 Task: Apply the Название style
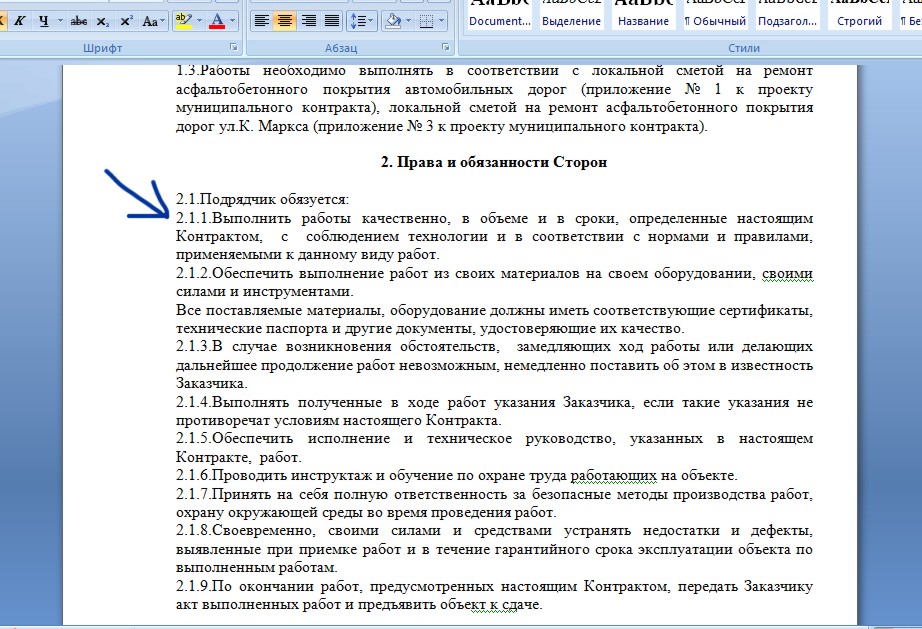coord(643,14)
